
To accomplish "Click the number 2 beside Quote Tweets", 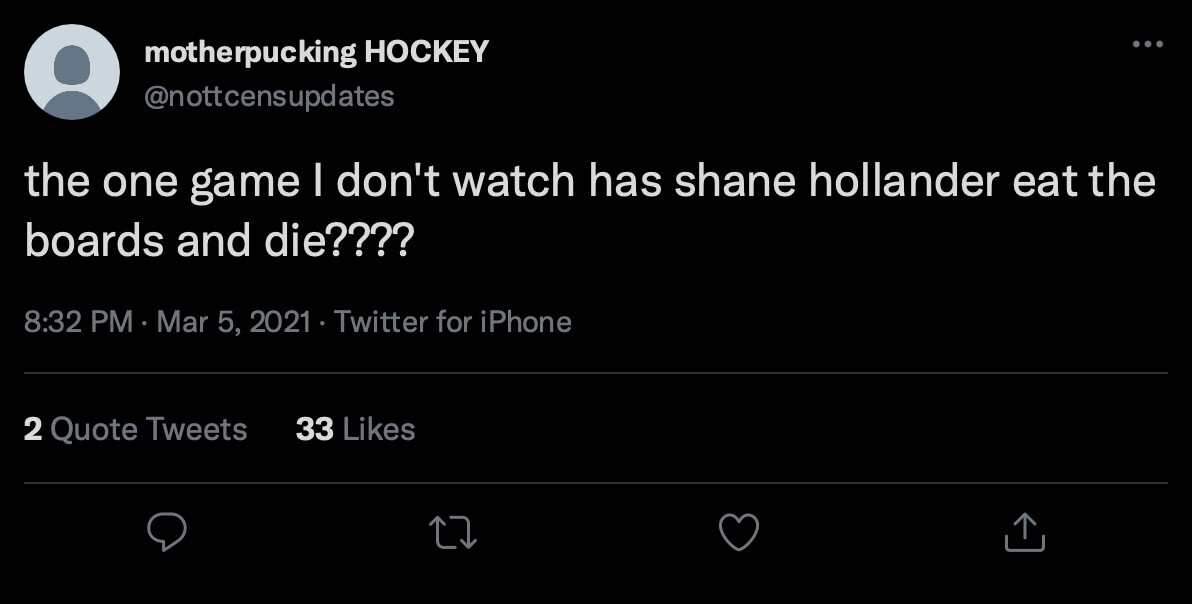I will [32, 429].
